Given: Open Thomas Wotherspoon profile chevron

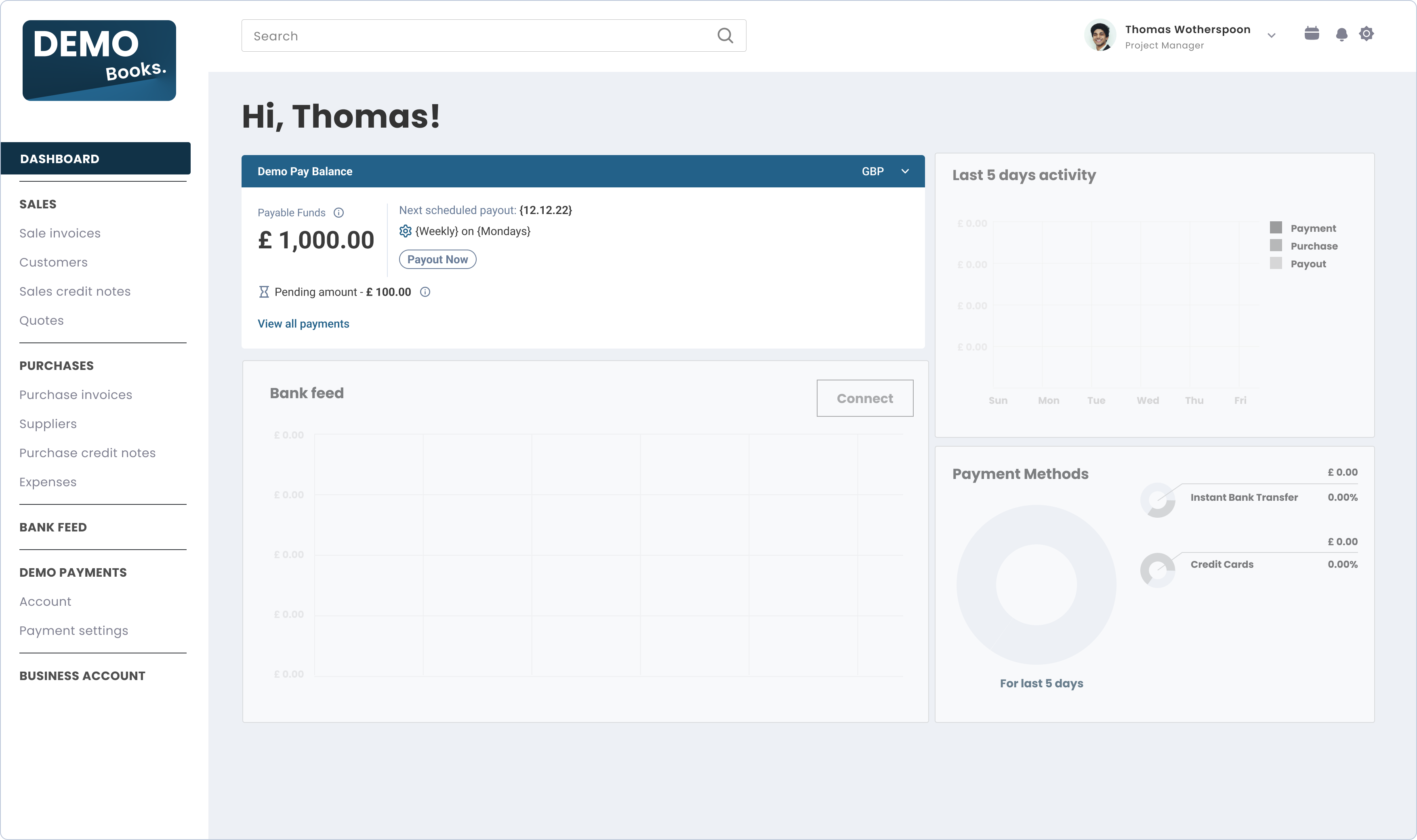Looking at the screenshot, I should tap(1272, 36).
